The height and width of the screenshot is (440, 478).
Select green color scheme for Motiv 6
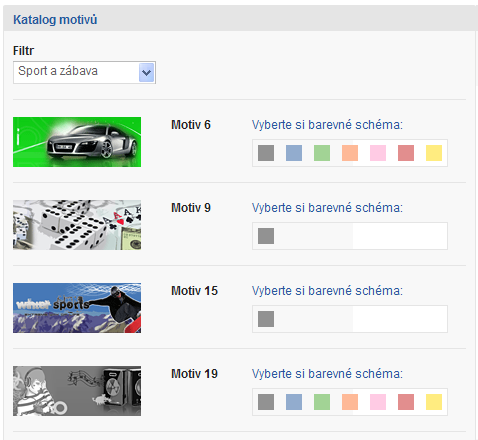tap(322, 153)
